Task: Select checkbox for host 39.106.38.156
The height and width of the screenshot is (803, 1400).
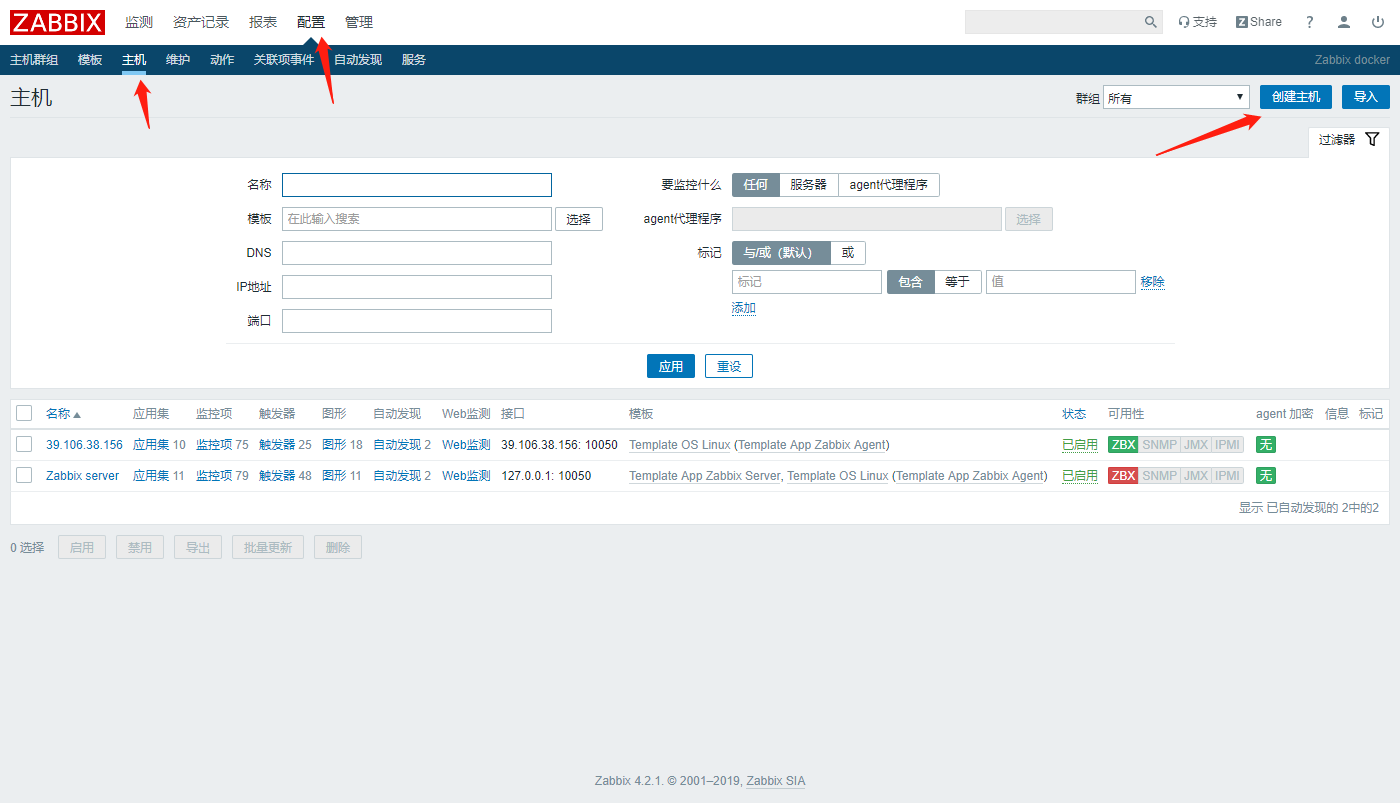Action: [x=24, y=444]
